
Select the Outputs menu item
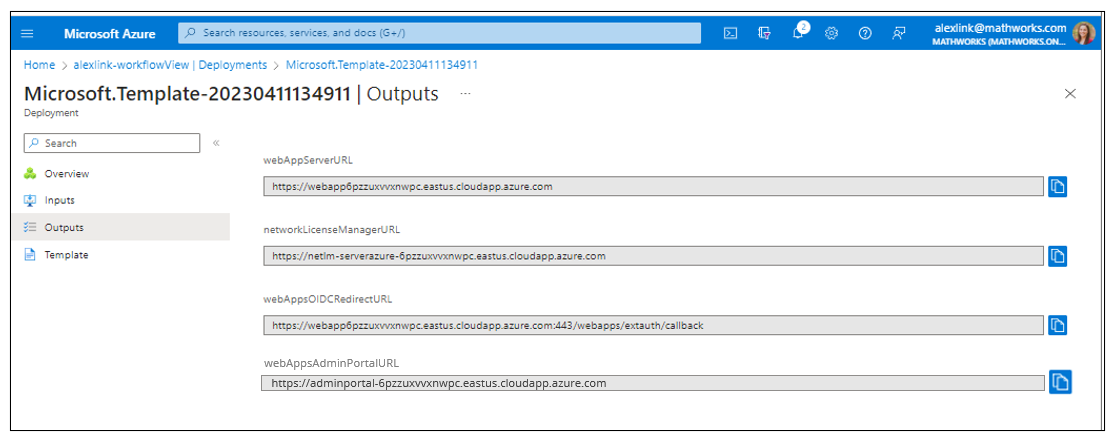(121, 228)
